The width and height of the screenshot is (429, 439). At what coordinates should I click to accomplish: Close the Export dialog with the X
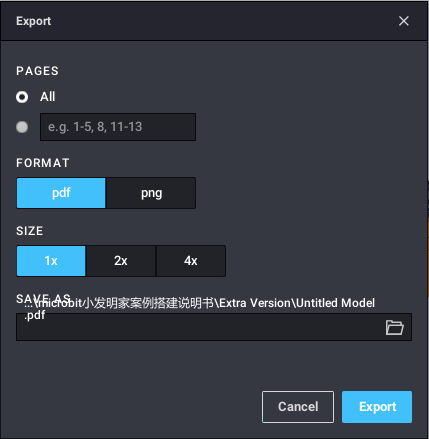[404, 21]
